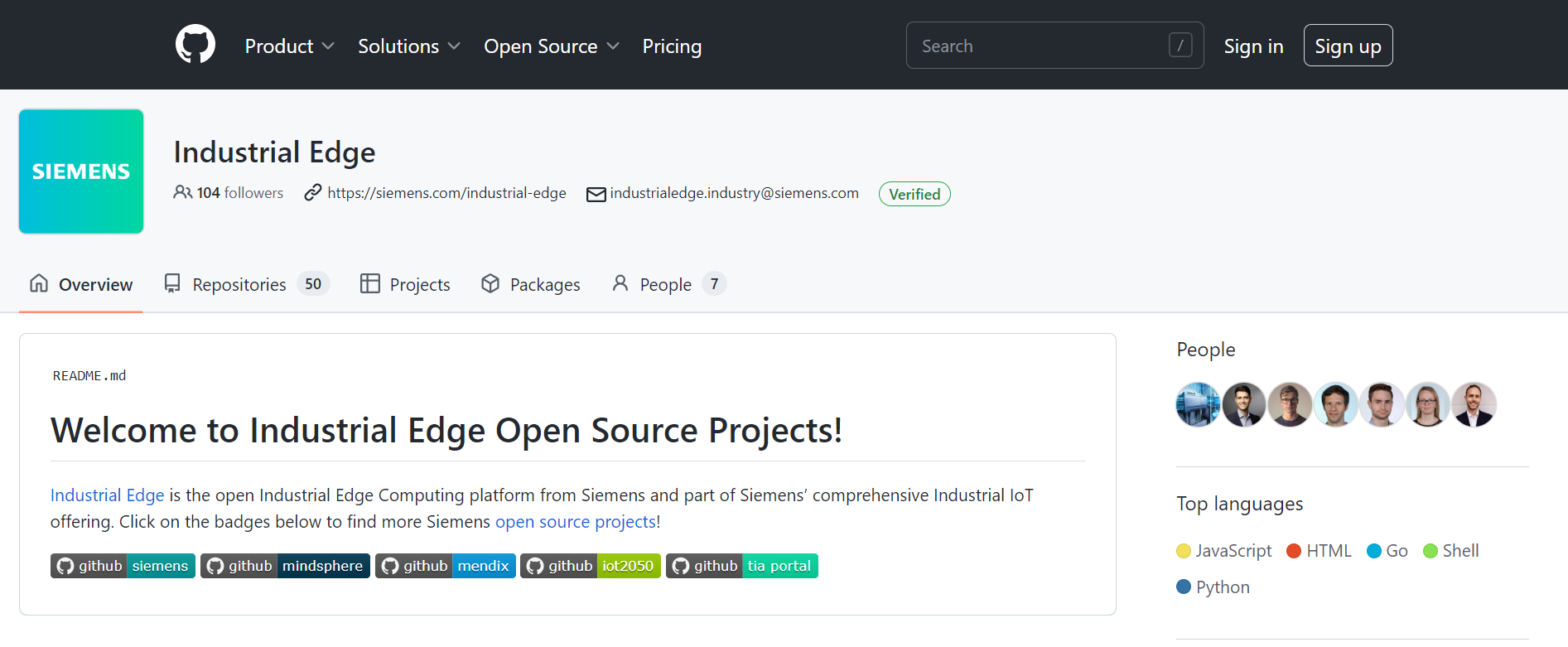1568x647 pixels.
Task: Go to the Pricing page
Action: point(672,46)
